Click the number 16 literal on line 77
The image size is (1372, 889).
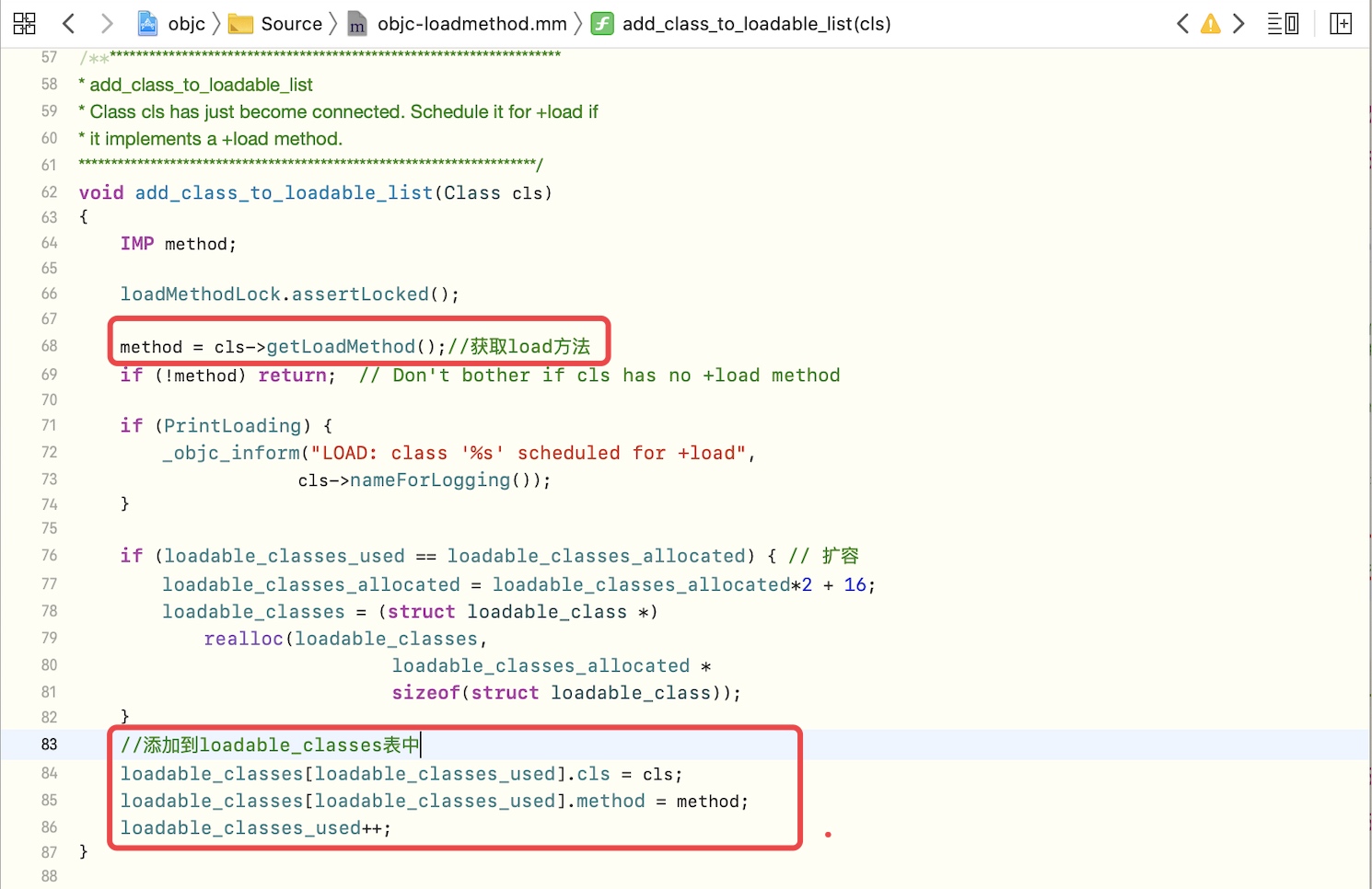[x=855, y=585]
